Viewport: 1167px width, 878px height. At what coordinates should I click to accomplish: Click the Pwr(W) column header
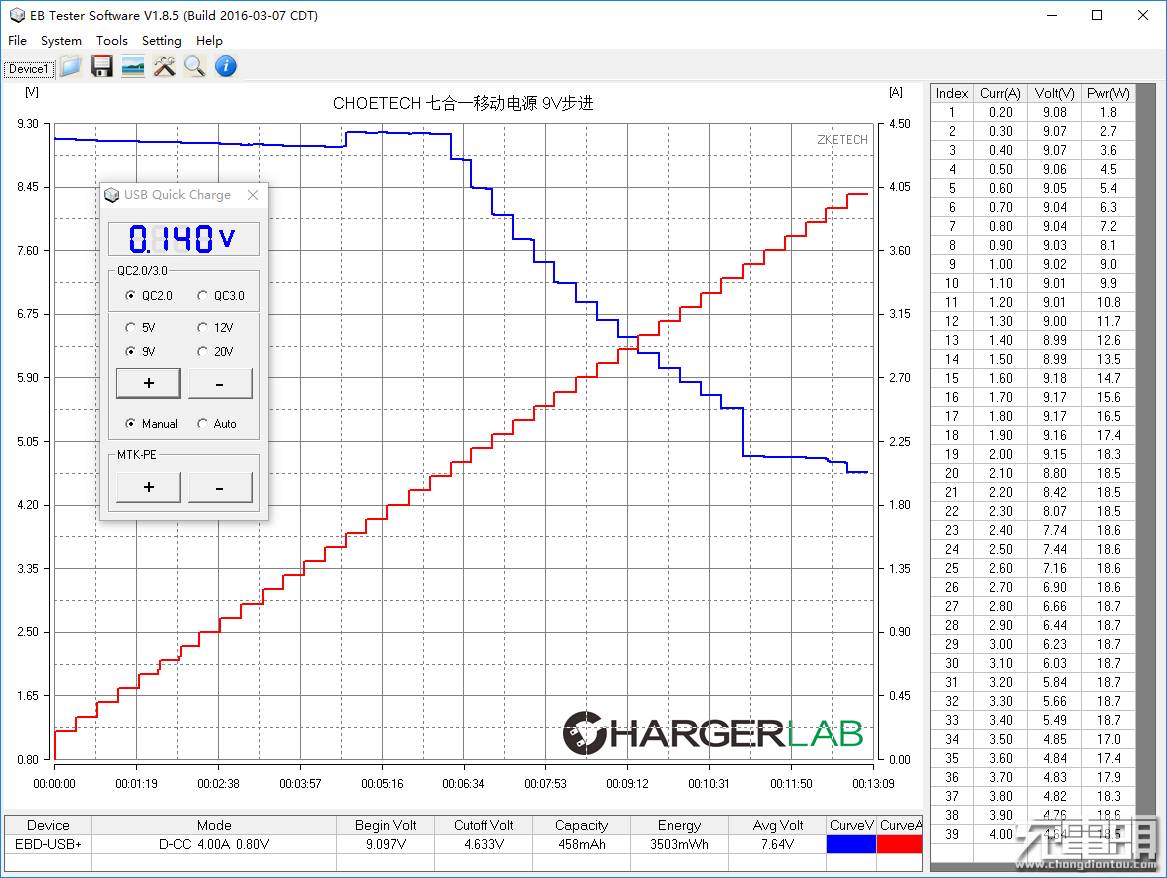(x=1108, y=93)
